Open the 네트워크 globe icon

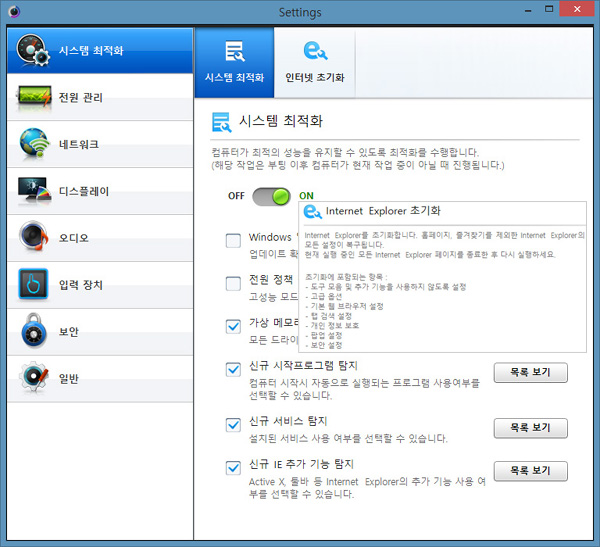[34, 144]
